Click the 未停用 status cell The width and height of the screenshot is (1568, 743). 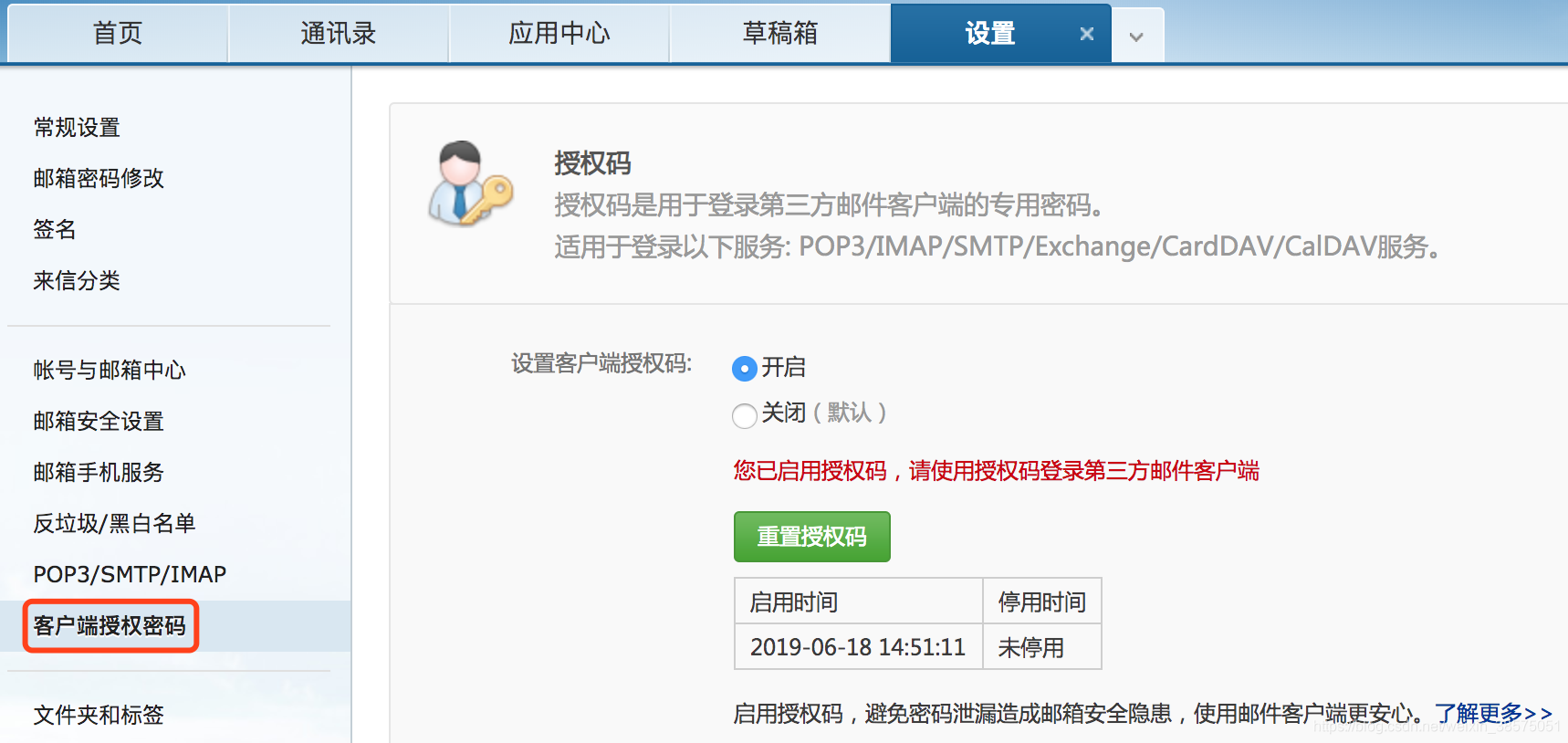[x=1042, y=647]
